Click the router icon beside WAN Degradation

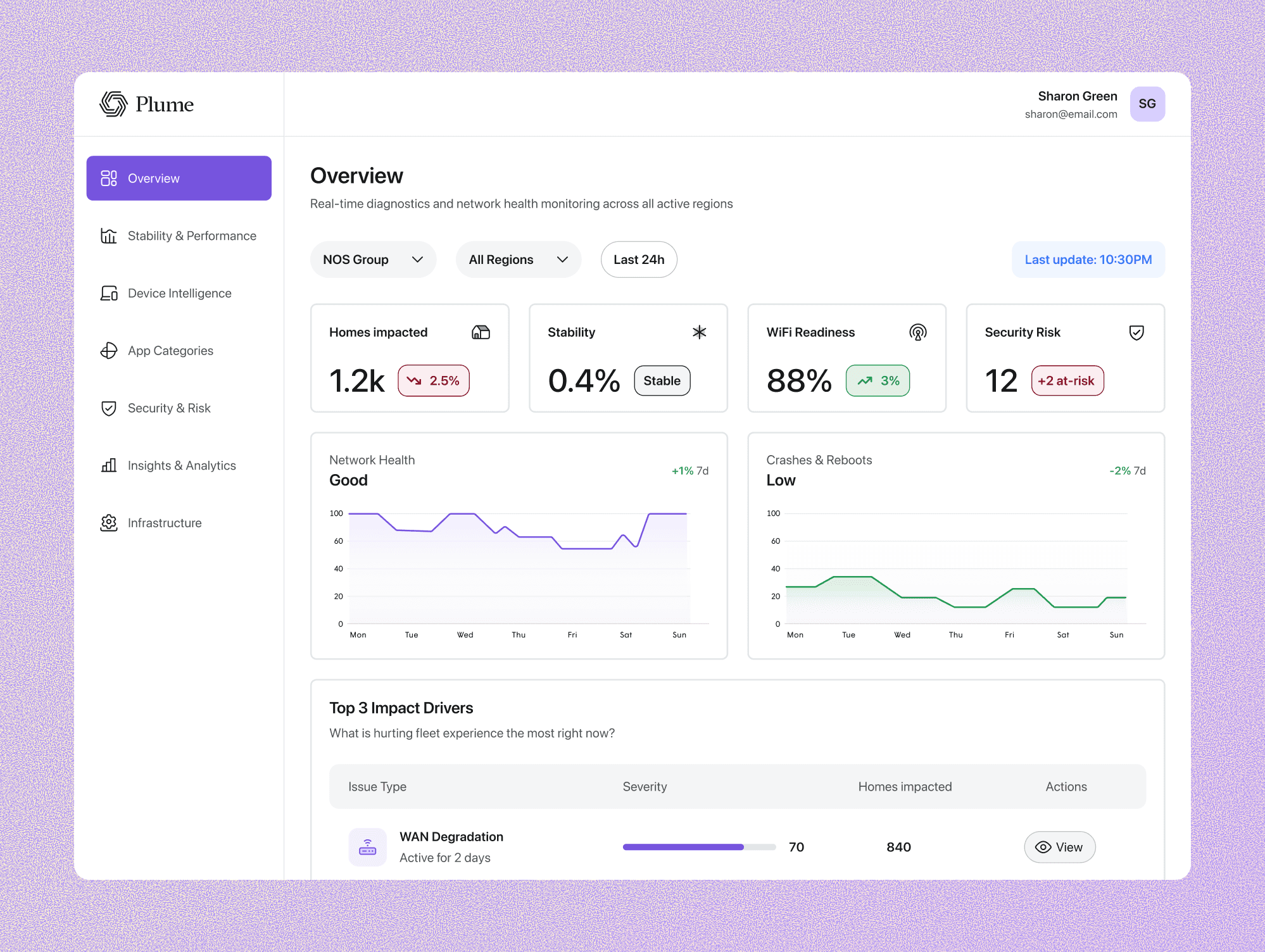368,847
